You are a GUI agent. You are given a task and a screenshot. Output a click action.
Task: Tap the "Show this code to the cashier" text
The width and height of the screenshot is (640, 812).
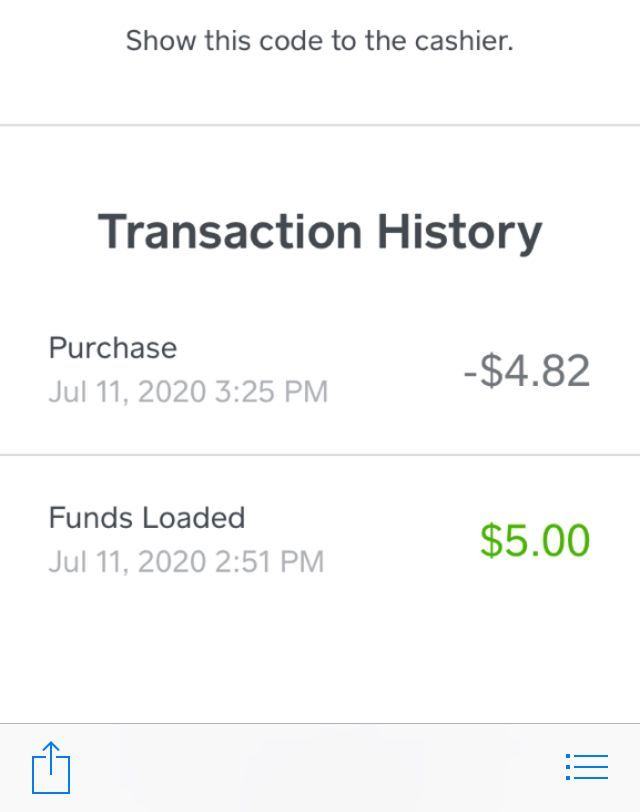point(320,42)
